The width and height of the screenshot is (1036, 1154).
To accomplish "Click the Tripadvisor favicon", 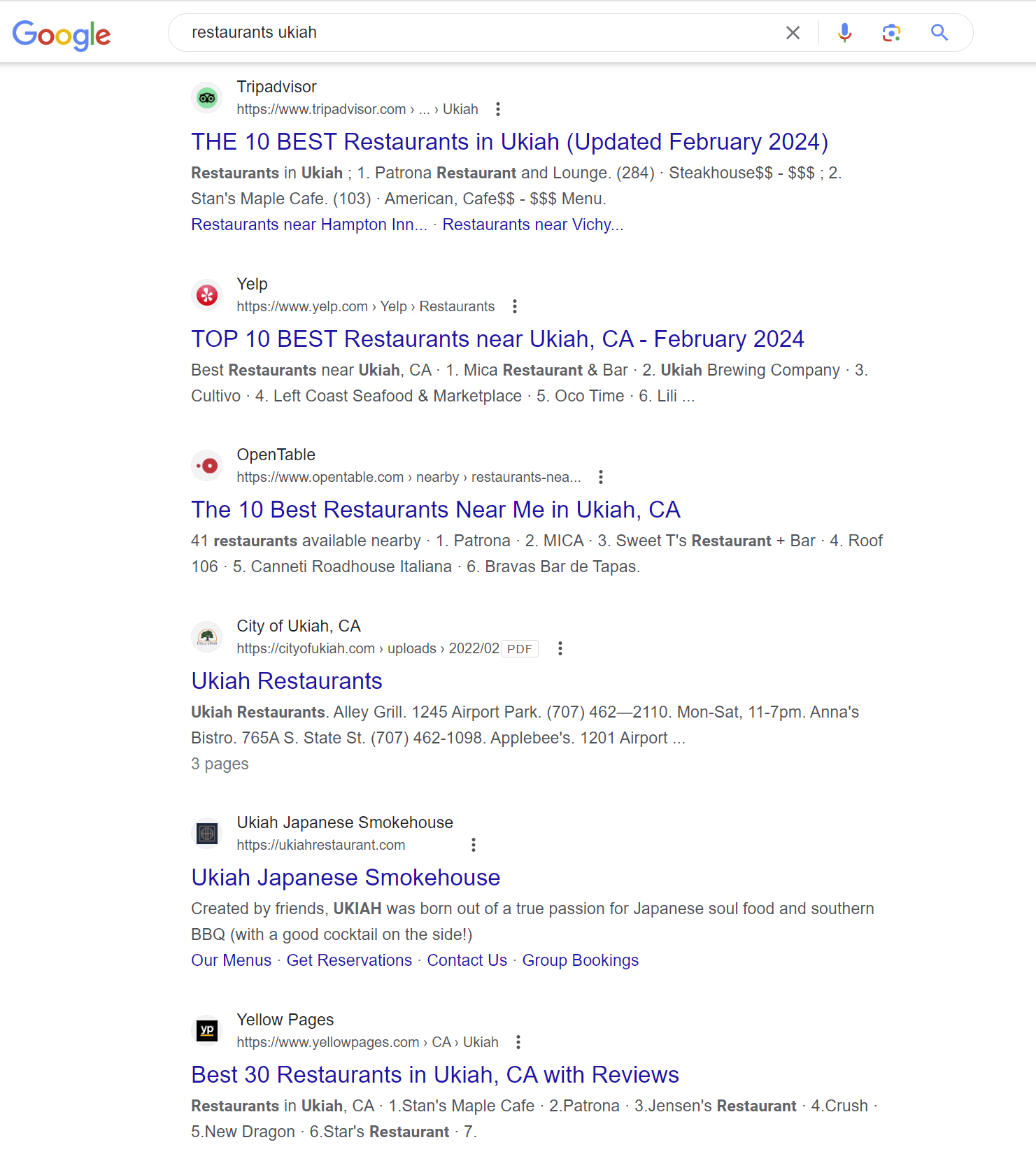I will point(206,97).
